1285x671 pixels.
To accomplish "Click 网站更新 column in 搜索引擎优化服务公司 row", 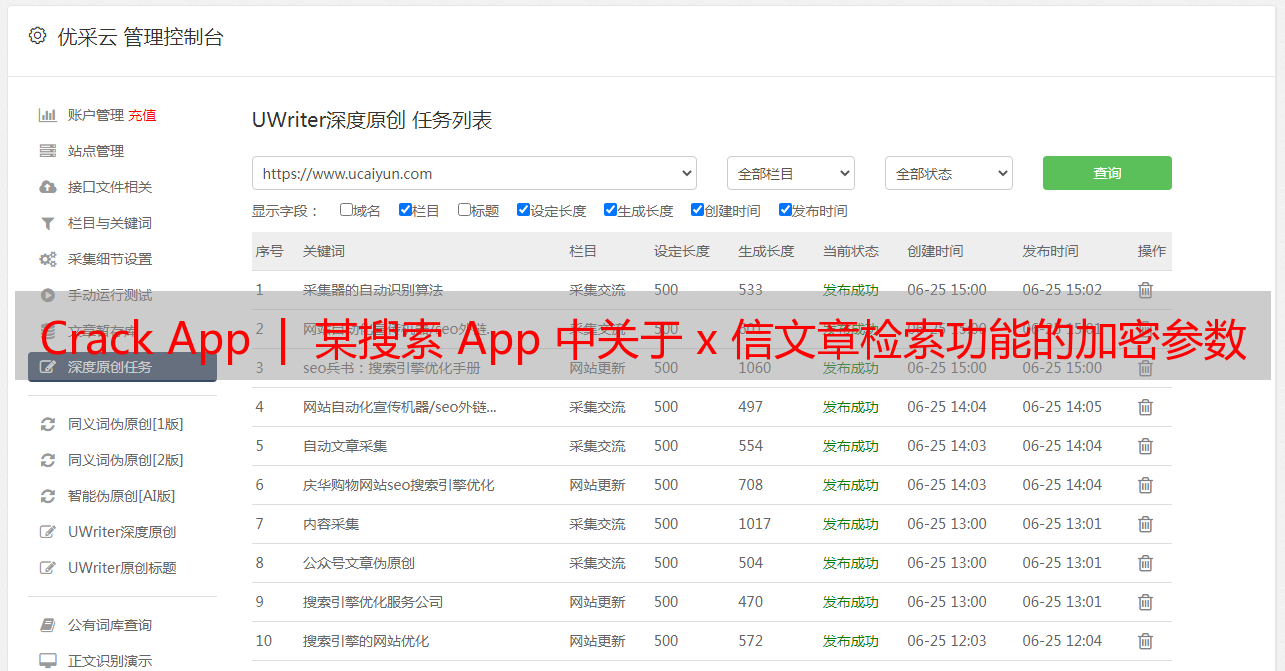I will click(x=597, y=602).
